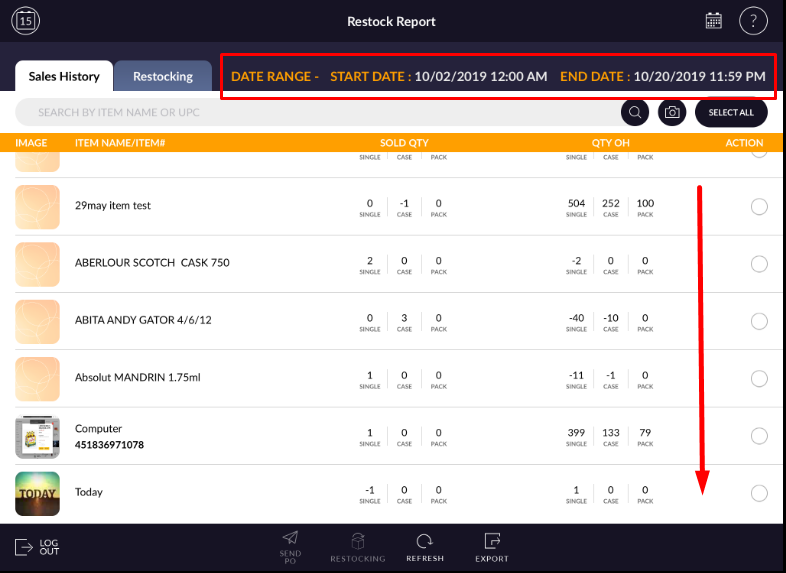Open the help question mark icon
This screenshot has width=786, height=573.
point(753,21)
